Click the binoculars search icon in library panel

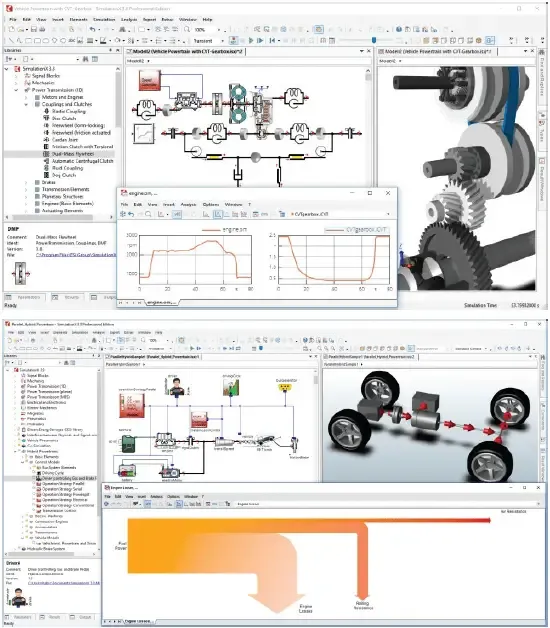[86, 59]
